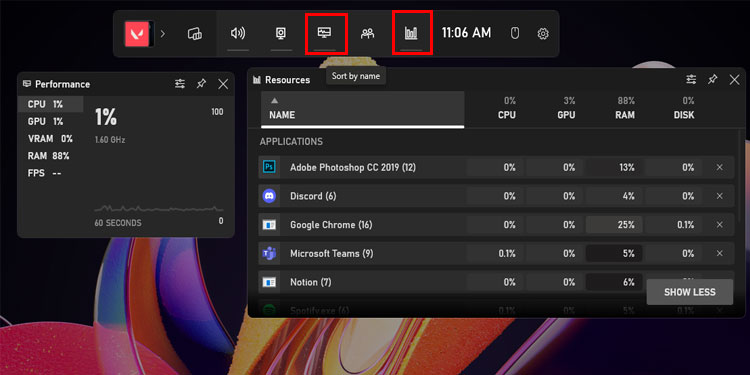This screenshot has height=375, width=750.
Task: Select the Adobe Photoshop CC 2019 row
Action: (x=496, y=167)
